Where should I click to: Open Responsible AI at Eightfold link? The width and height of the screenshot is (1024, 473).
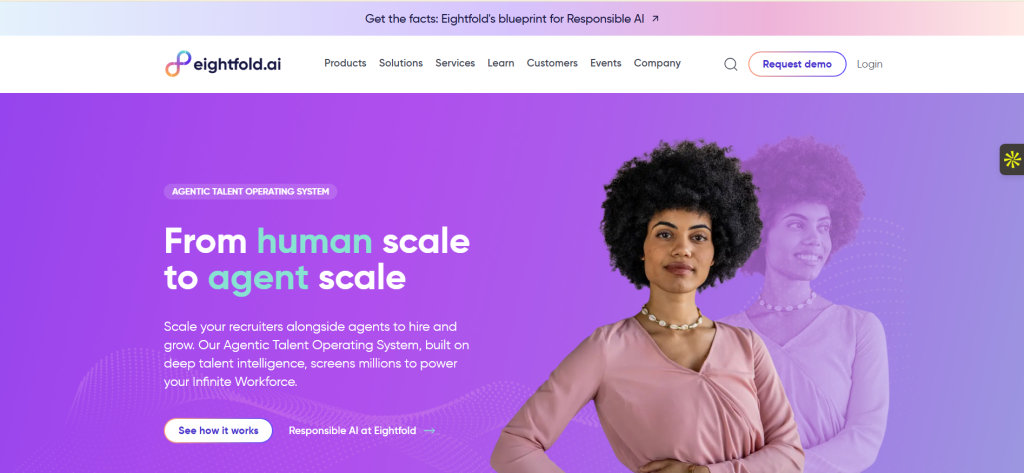point(352,431)
